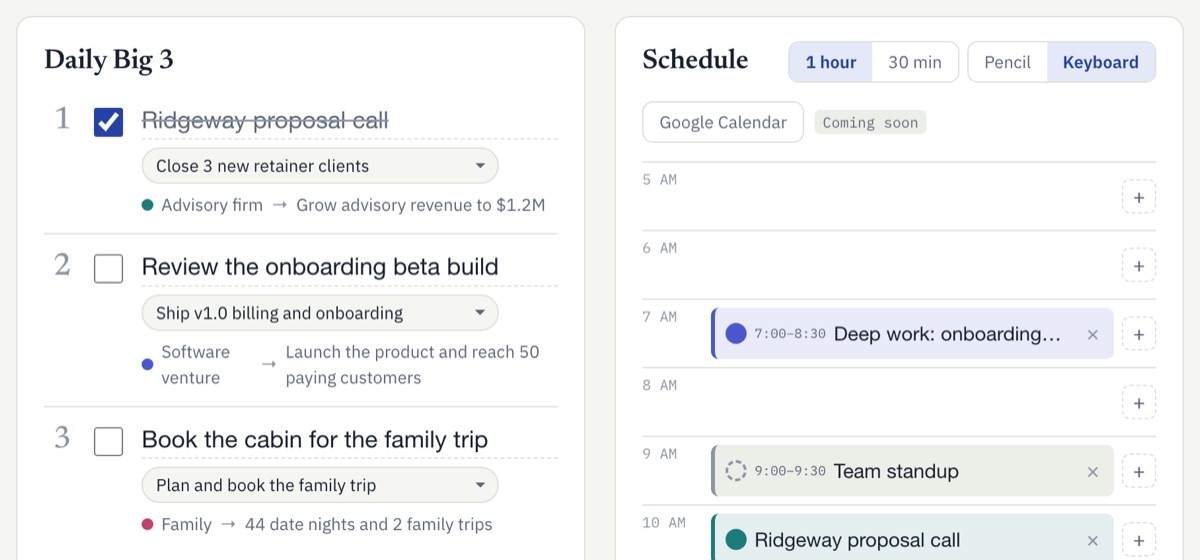
Task: Add an event at 7 AM
Action: 1139,334
